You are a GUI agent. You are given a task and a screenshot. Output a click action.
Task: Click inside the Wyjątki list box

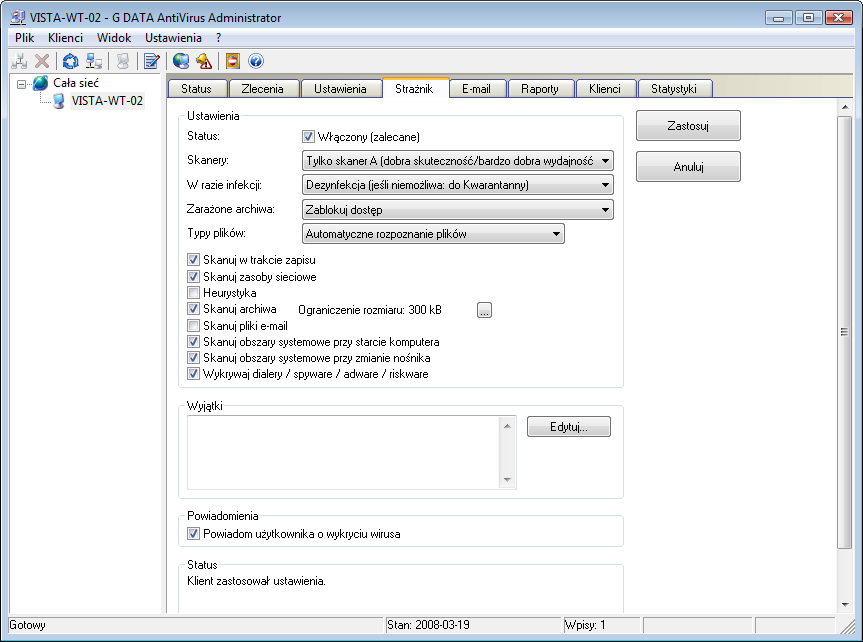pyautogui.click(x=343, y=453)
